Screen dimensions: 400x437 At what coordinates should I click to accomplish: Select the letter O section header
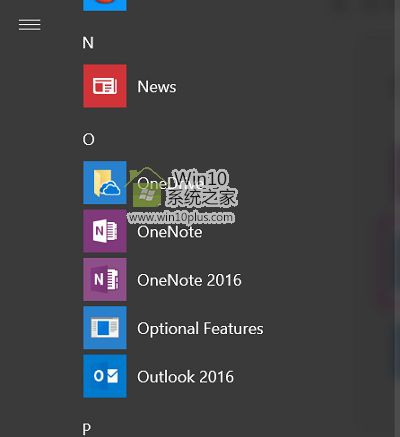[x=88, y=139]
